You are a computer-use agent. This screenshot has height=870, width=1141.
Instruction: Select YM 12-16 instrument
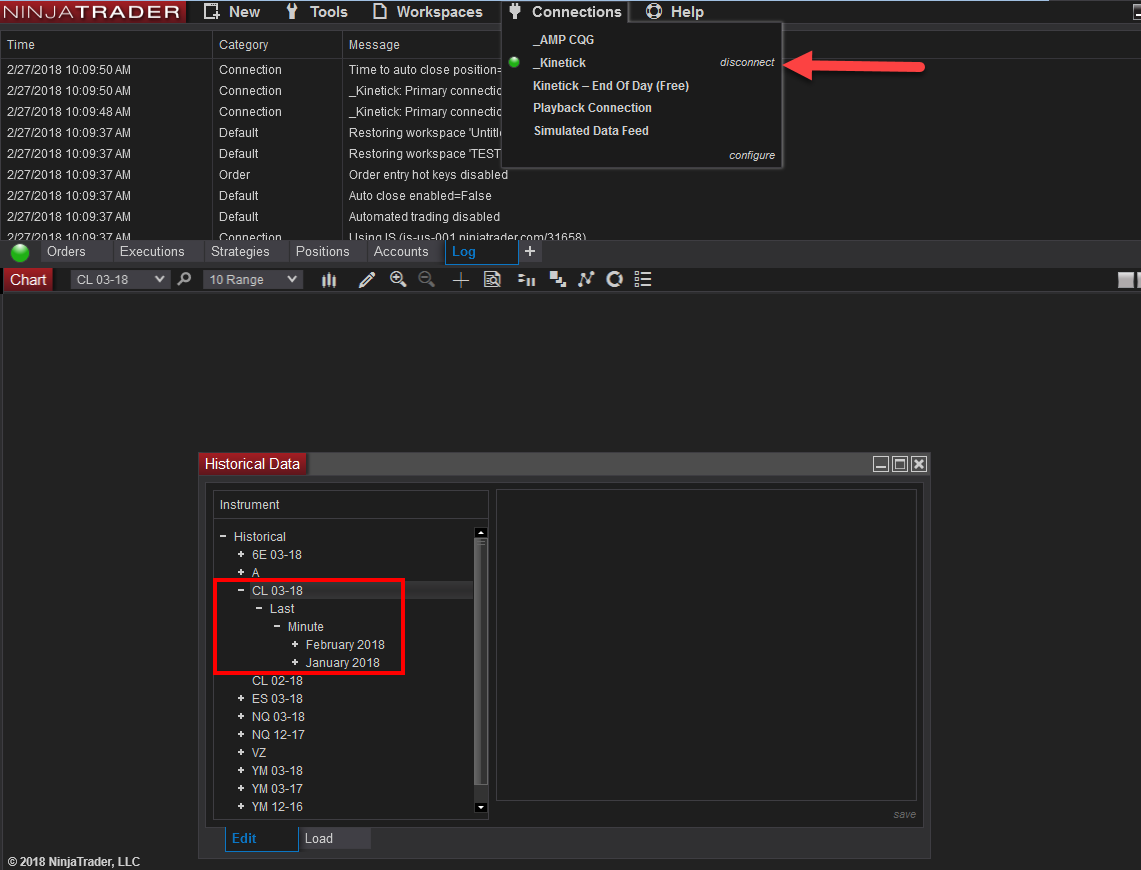coord(277,807)
